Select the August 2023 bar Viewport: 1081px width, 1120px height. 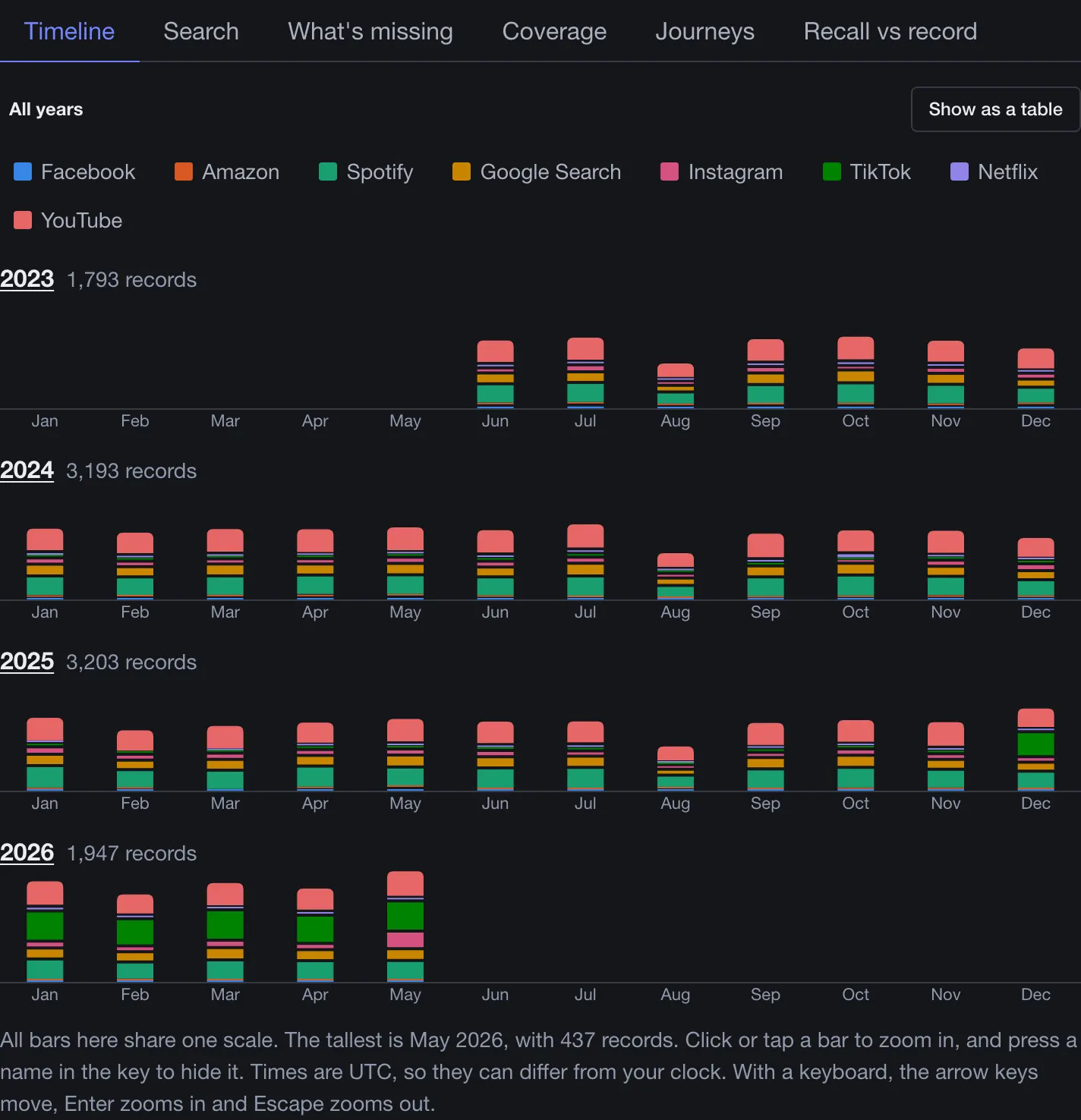[x=676, y=386]
